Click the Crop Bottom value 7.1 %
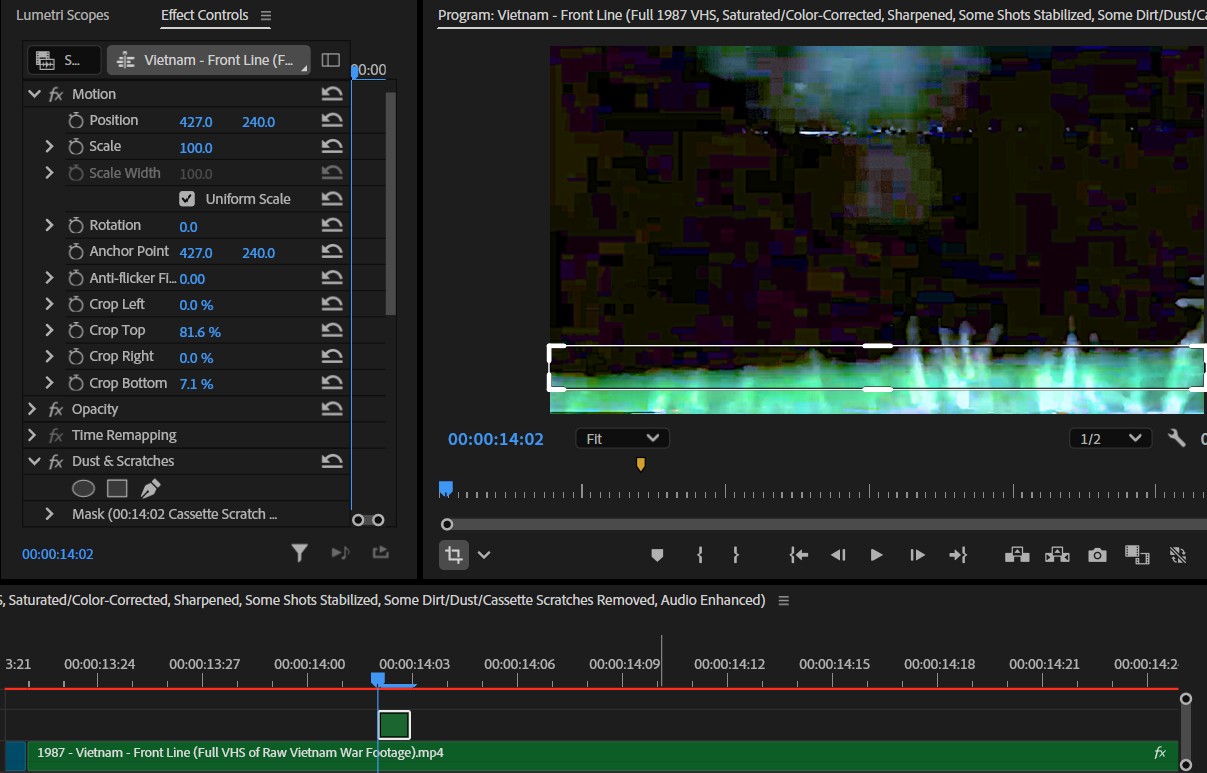1207x773 pixels. pyautogui.click(x=196, y=384)
